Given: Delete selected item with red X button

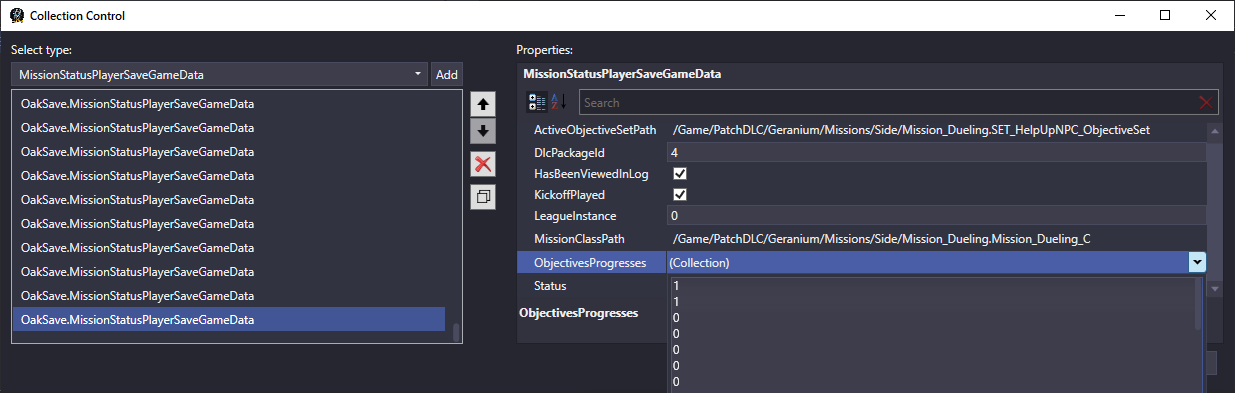Looking at the screenshot, I should pyautogui.click(x=483, y=165).
